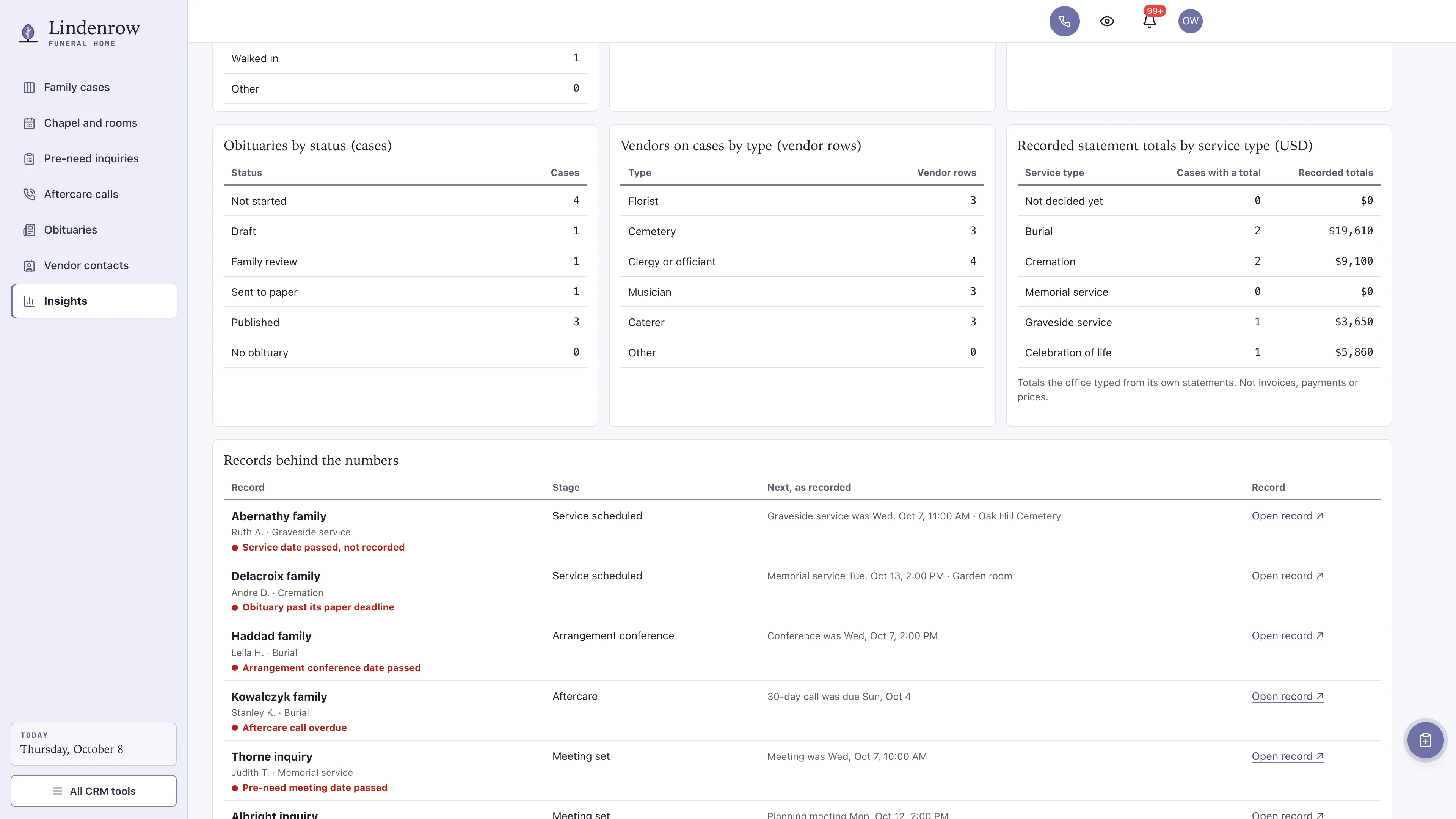1456x819 pixels.
Task: Click hamburger icon on All CRM tools
Action: (58, 791)
